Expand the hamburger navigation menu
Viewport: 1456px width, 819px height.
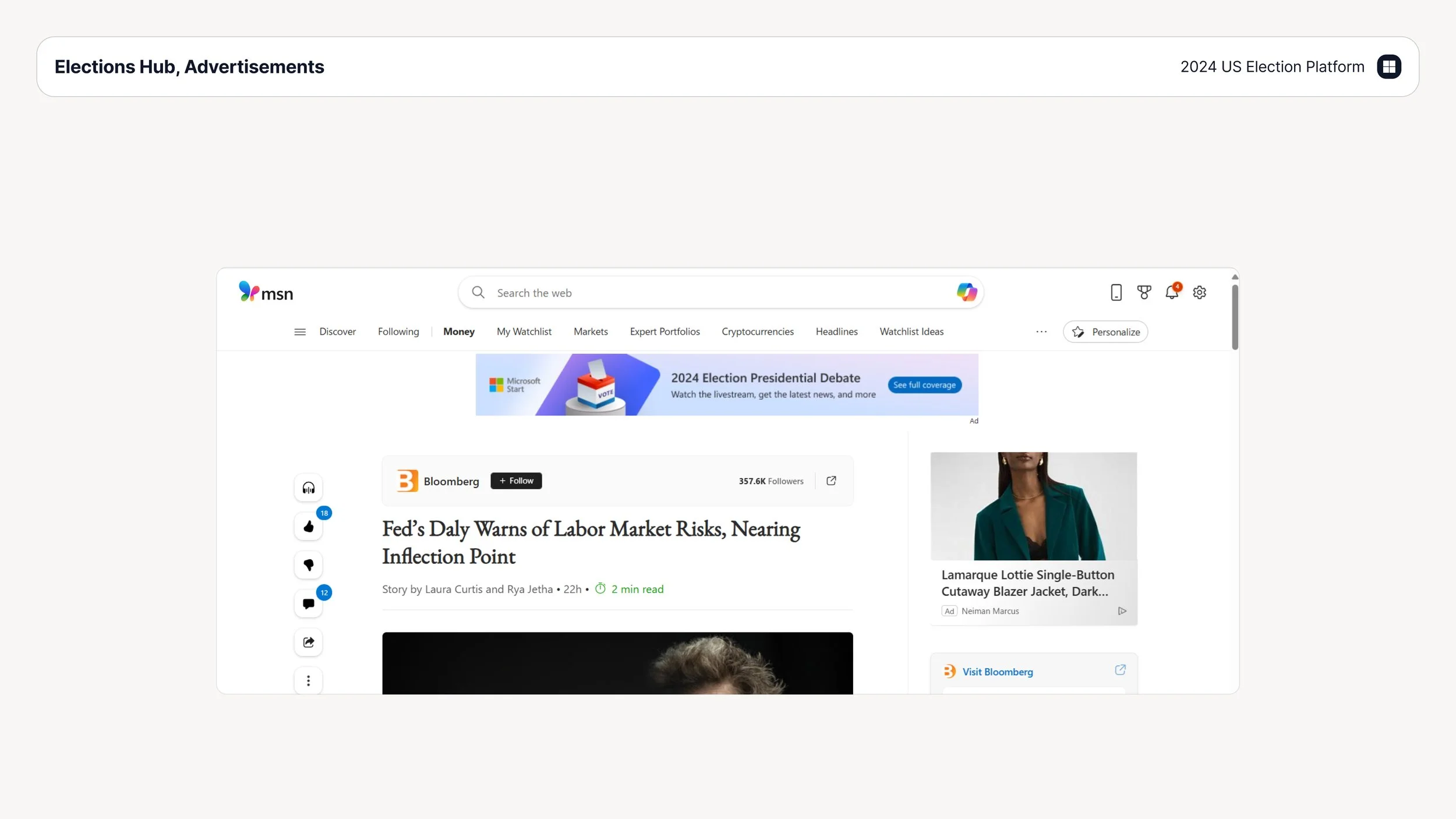click(300, 332)
